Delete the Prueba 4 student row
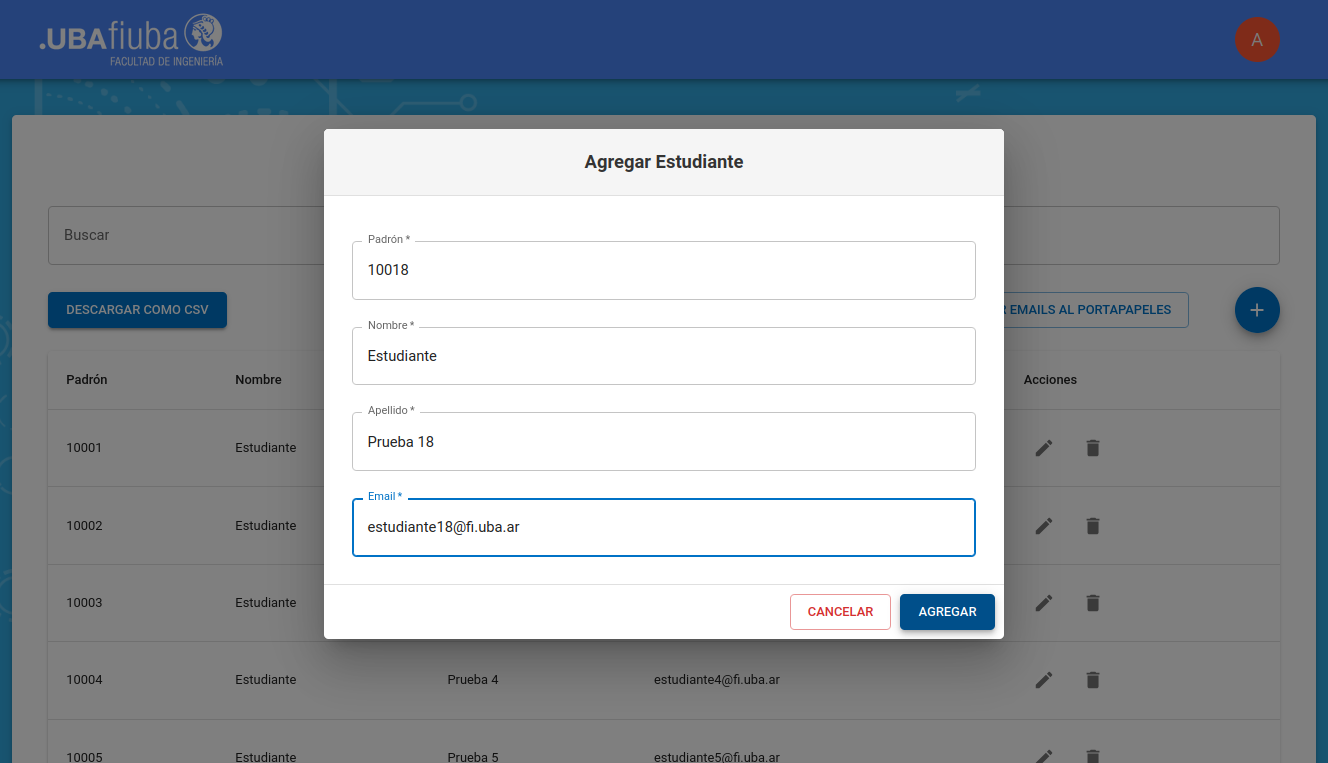1328x763 pixels. pyautogui.click(x=1092, y=680)
